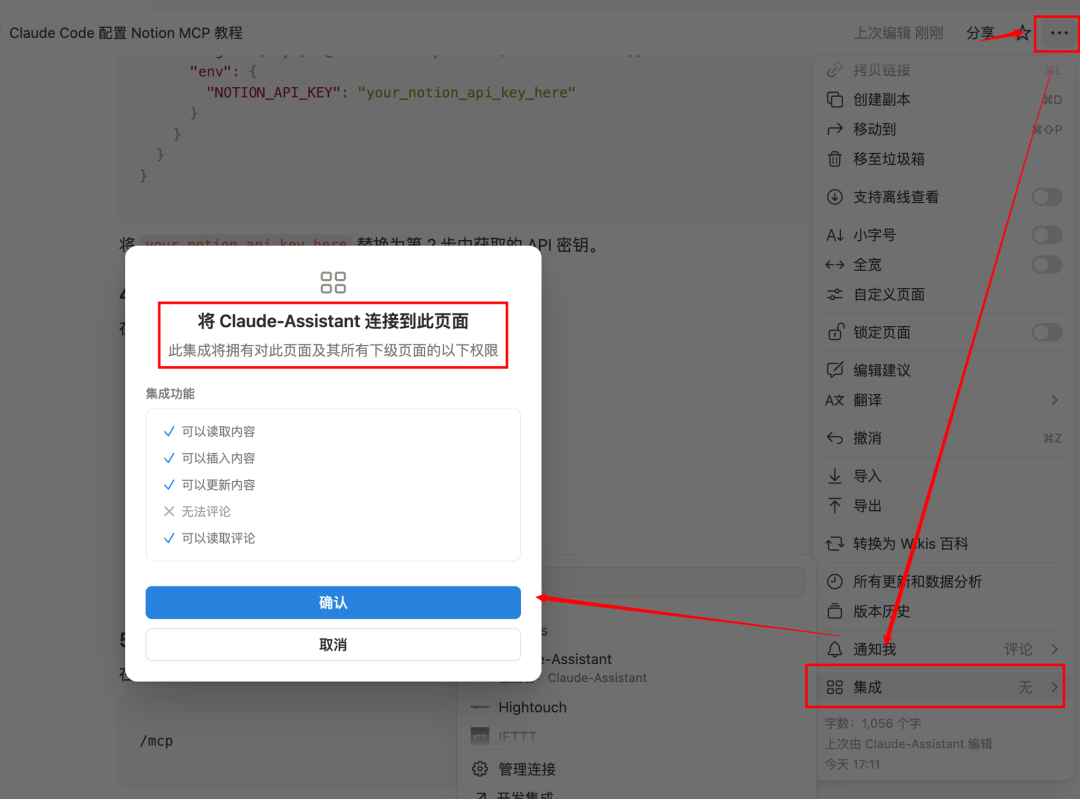Click the 上次编辑 刚刚 timestamp
1080x799 pixels.
pos(898,33)
